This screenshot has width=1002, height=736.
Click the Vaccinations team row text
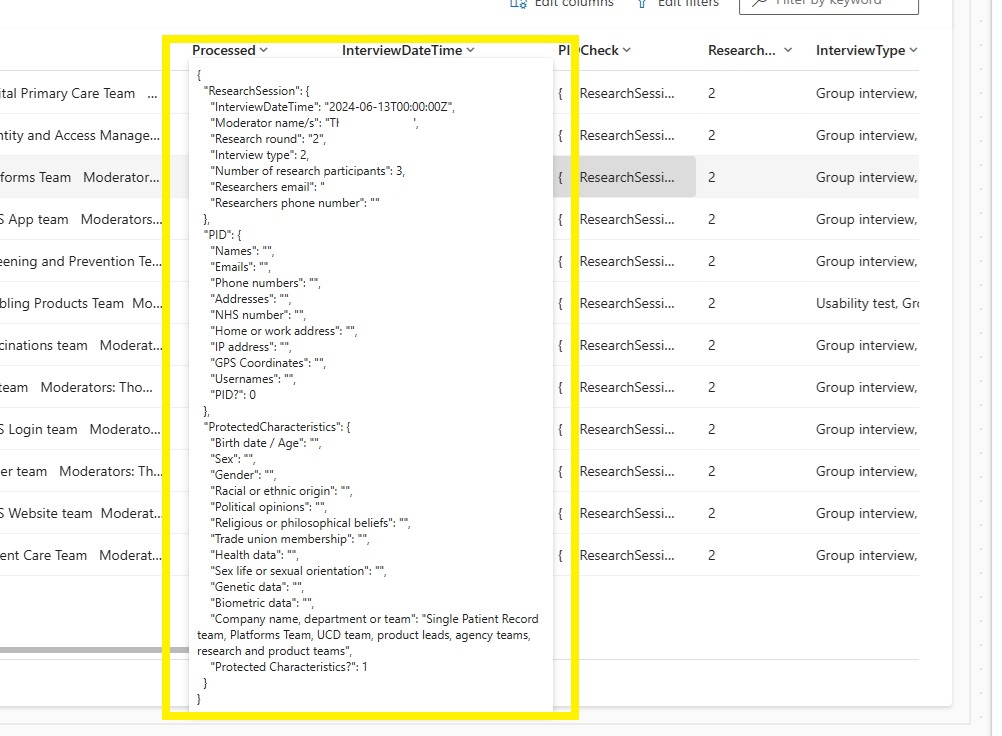tap(44, 345)
